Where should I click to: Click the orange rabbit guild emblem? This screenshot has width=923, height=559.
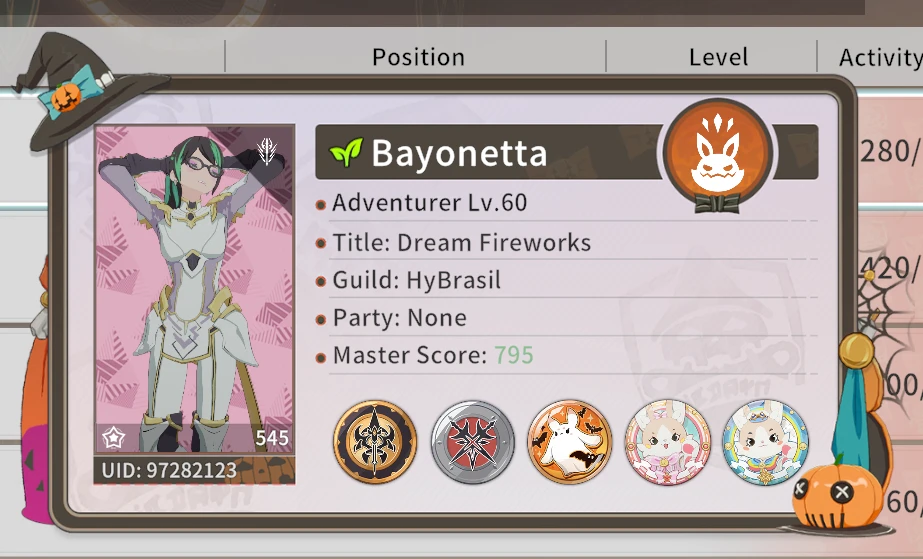(717, 152)
